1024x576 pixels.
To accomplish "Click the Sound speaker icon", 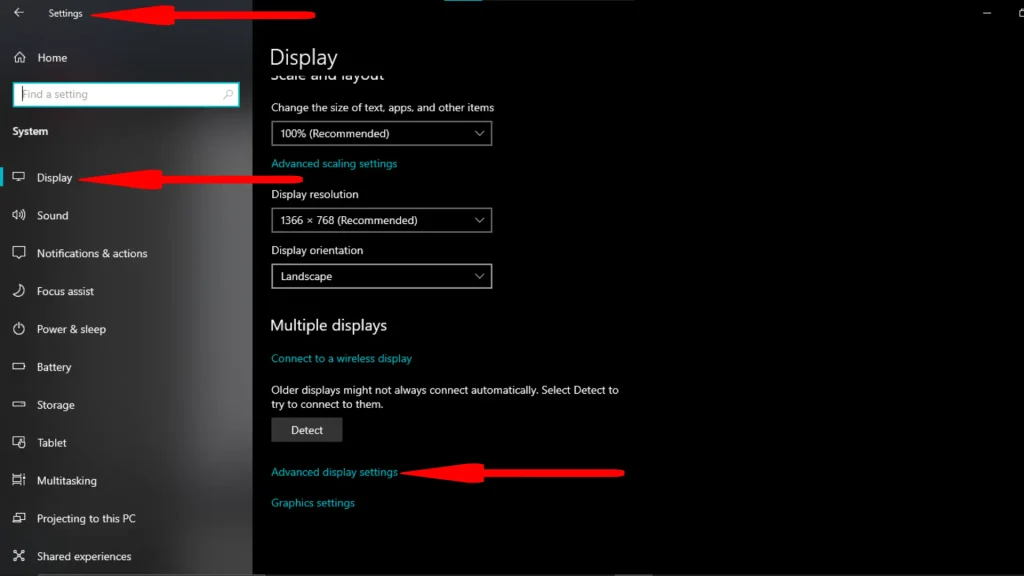I will point(19,215).
